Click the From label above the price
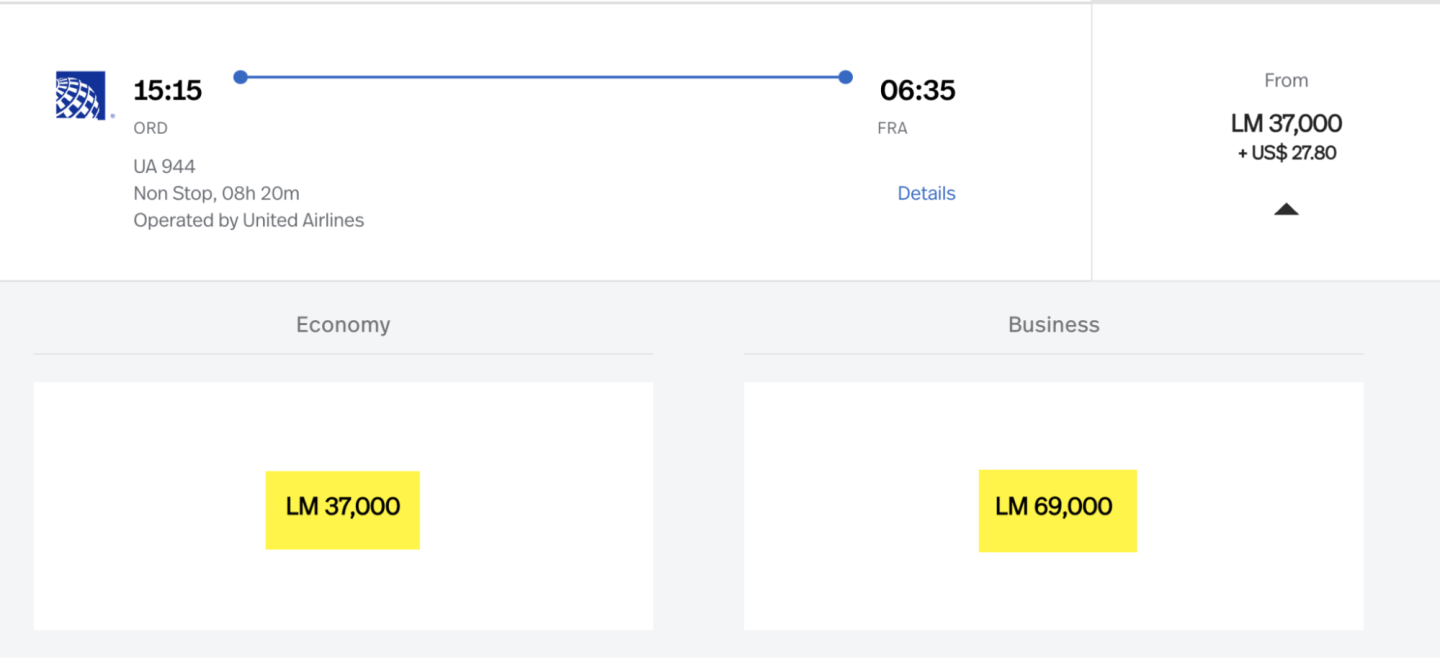This screenshot has width=1440, height=666. tap(1286, 81)
